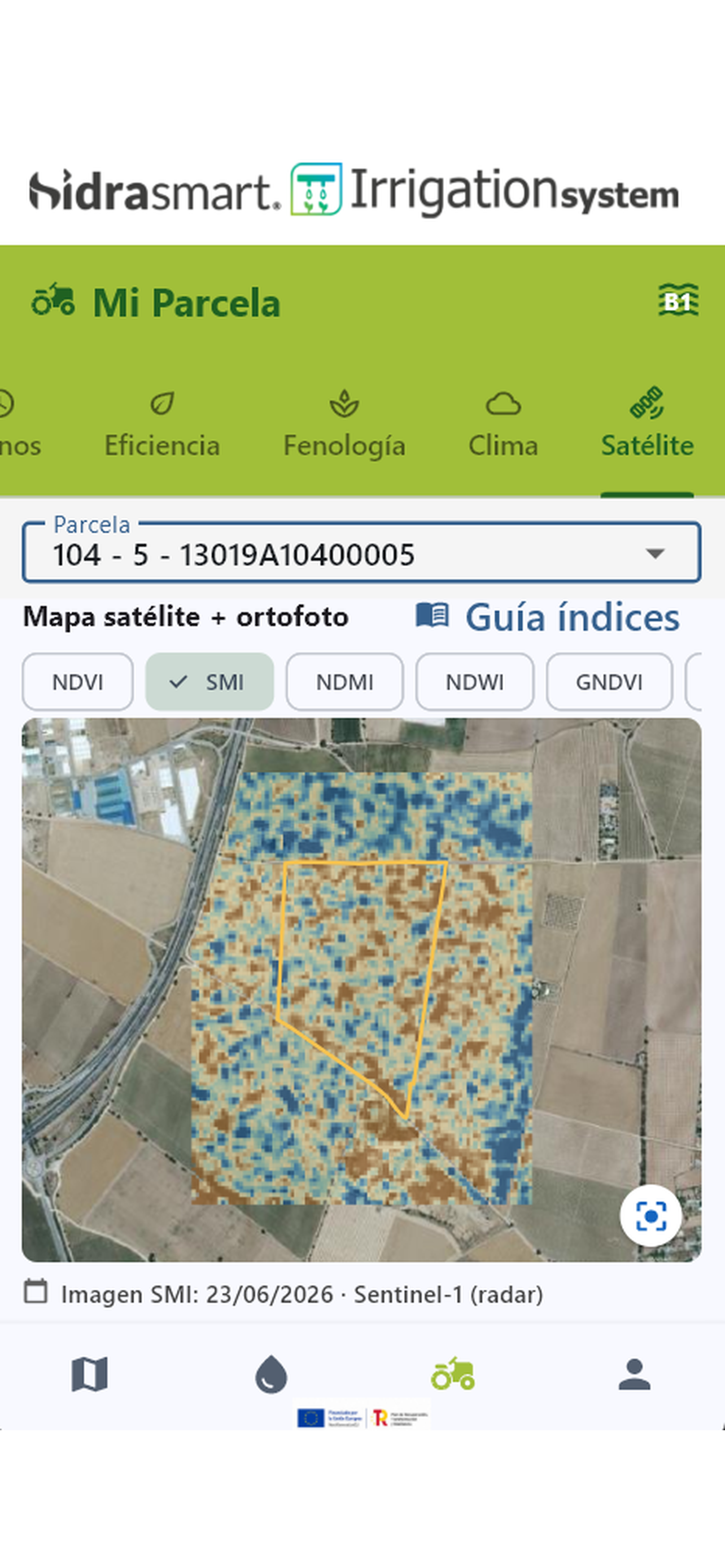Screen dimensions: 725x1568
Task: Select the GNDVI index chip
Action: (609, 682)
